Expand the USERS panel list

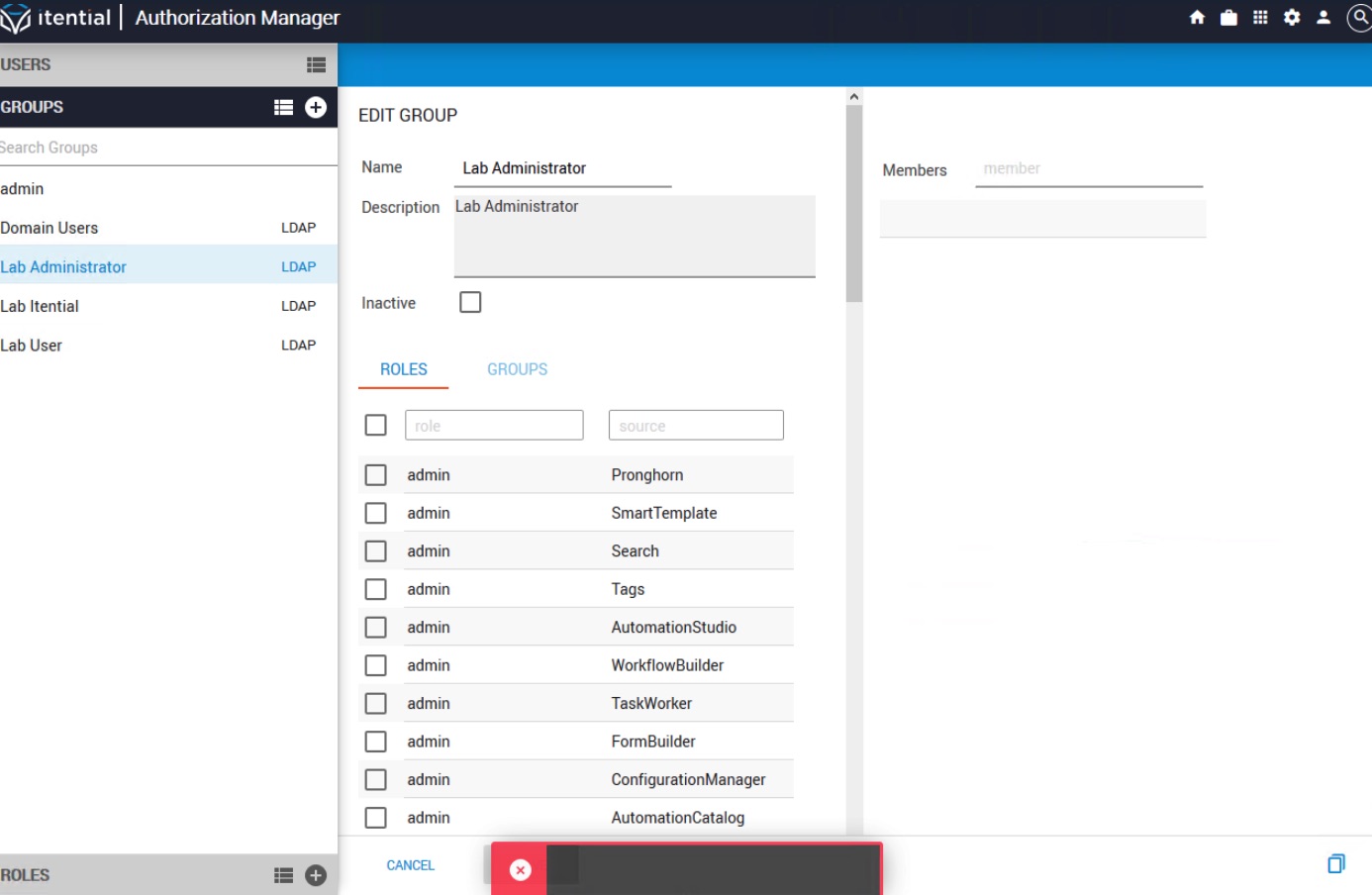tap(316, 65)
